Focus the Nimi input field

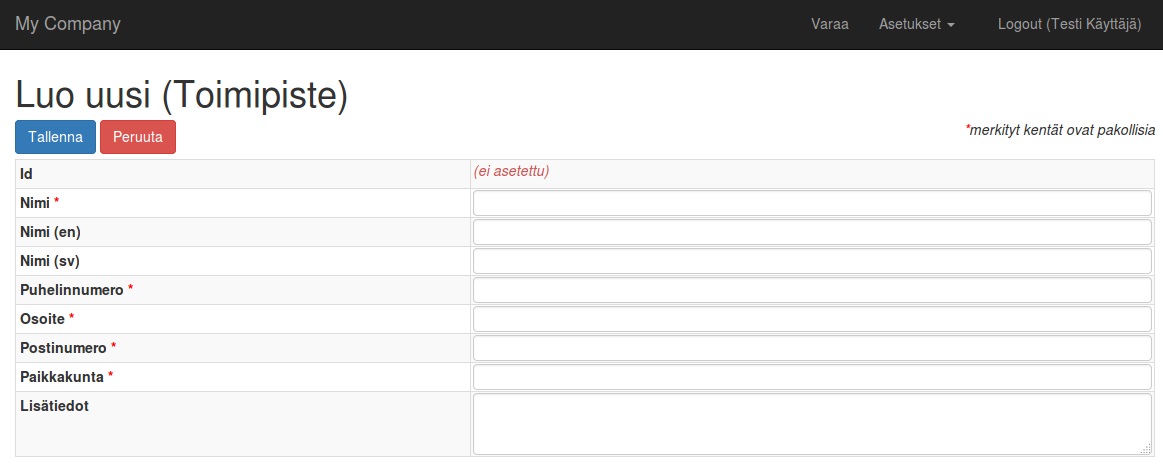(812, 203)
